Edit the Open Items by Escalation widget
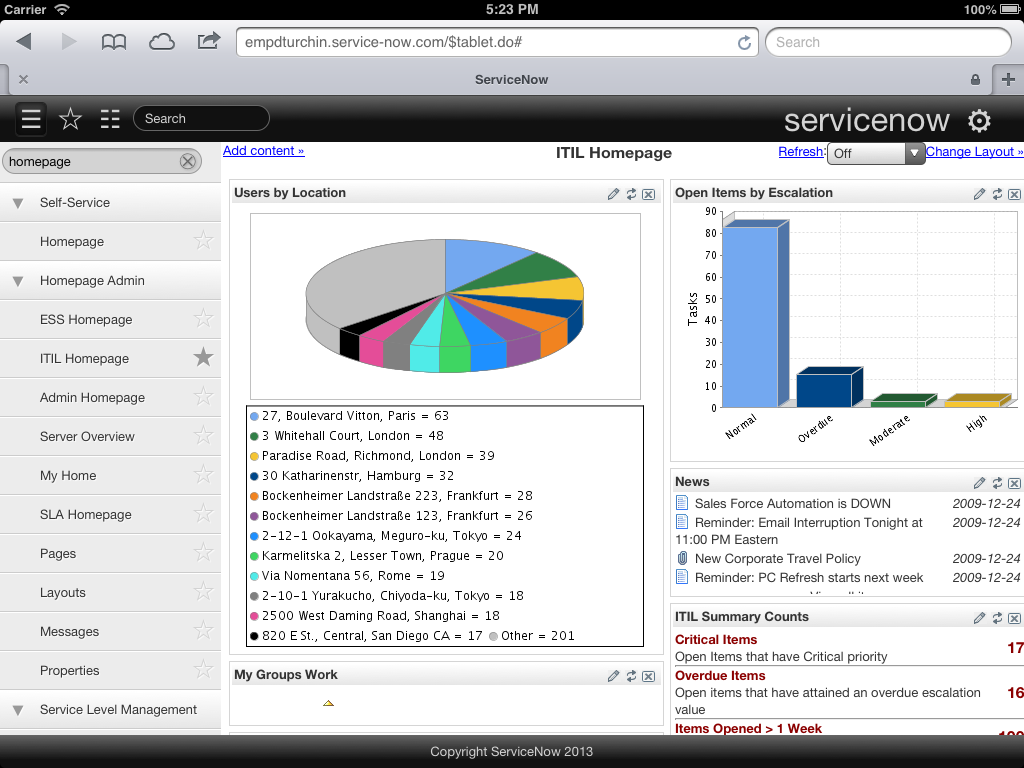 (979, 194)
